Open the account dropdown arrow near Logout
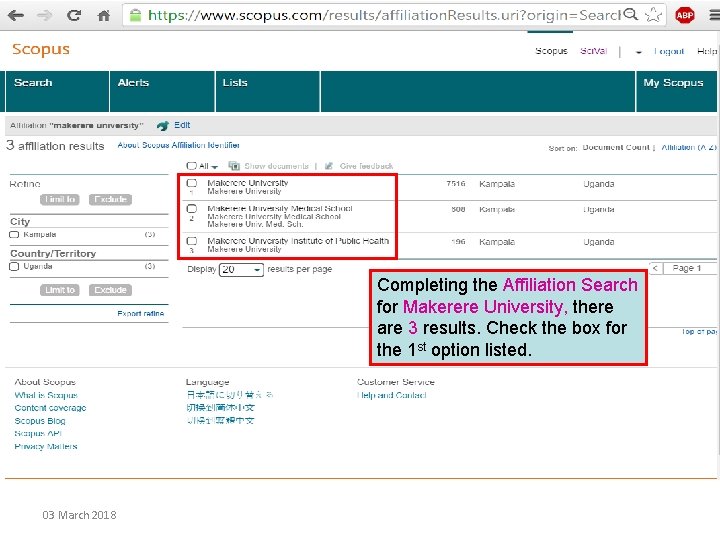The width and height of the screenshot is (720, 540). point(638,52)
